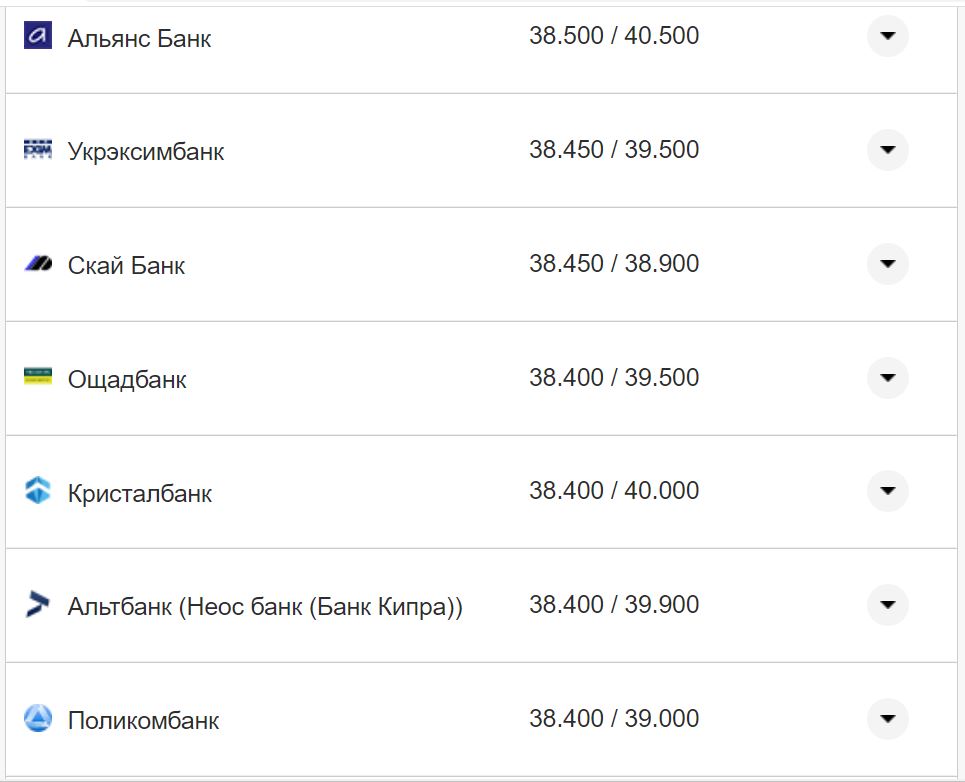Open the Альянс Банк name link
The height and width of the screenshot is (782, 965).
(139, 39)
